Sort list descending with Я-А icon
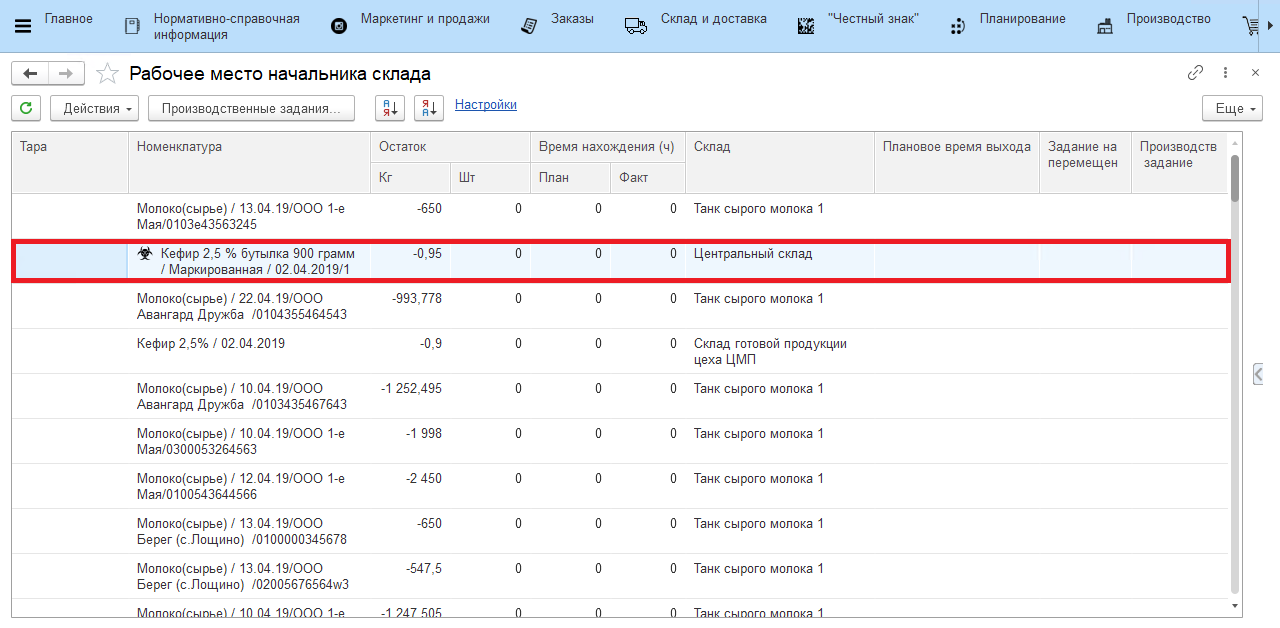Viewport: 1280px width, 628px height. coord(429,108)
